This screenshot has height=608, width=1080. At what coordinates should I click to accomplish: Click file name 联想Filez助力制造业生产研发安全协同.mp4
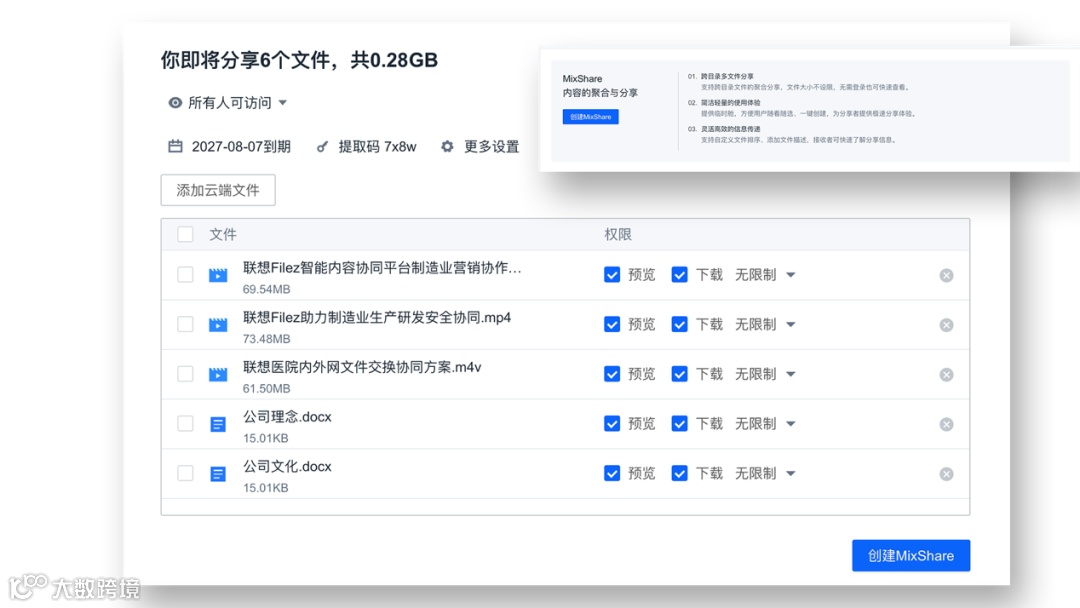click(377, 317)
